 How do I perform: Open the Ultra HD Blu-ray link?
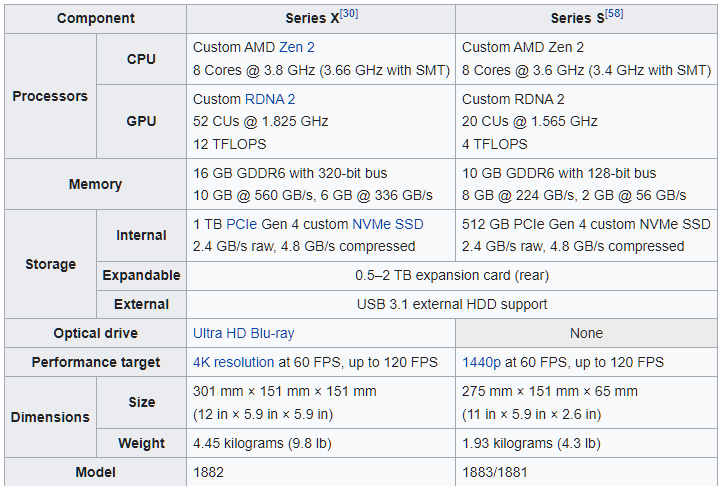coord(244,334)
